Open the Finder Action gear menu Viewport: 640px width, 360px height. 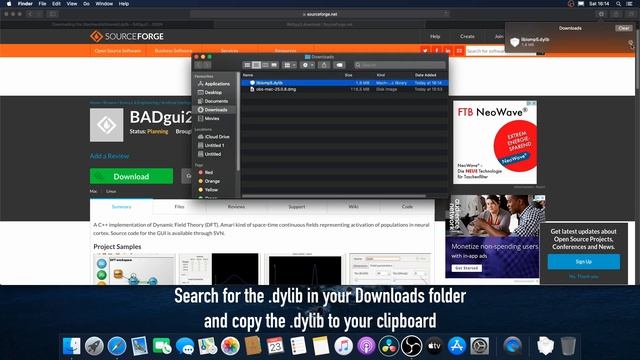coord(307,65)
